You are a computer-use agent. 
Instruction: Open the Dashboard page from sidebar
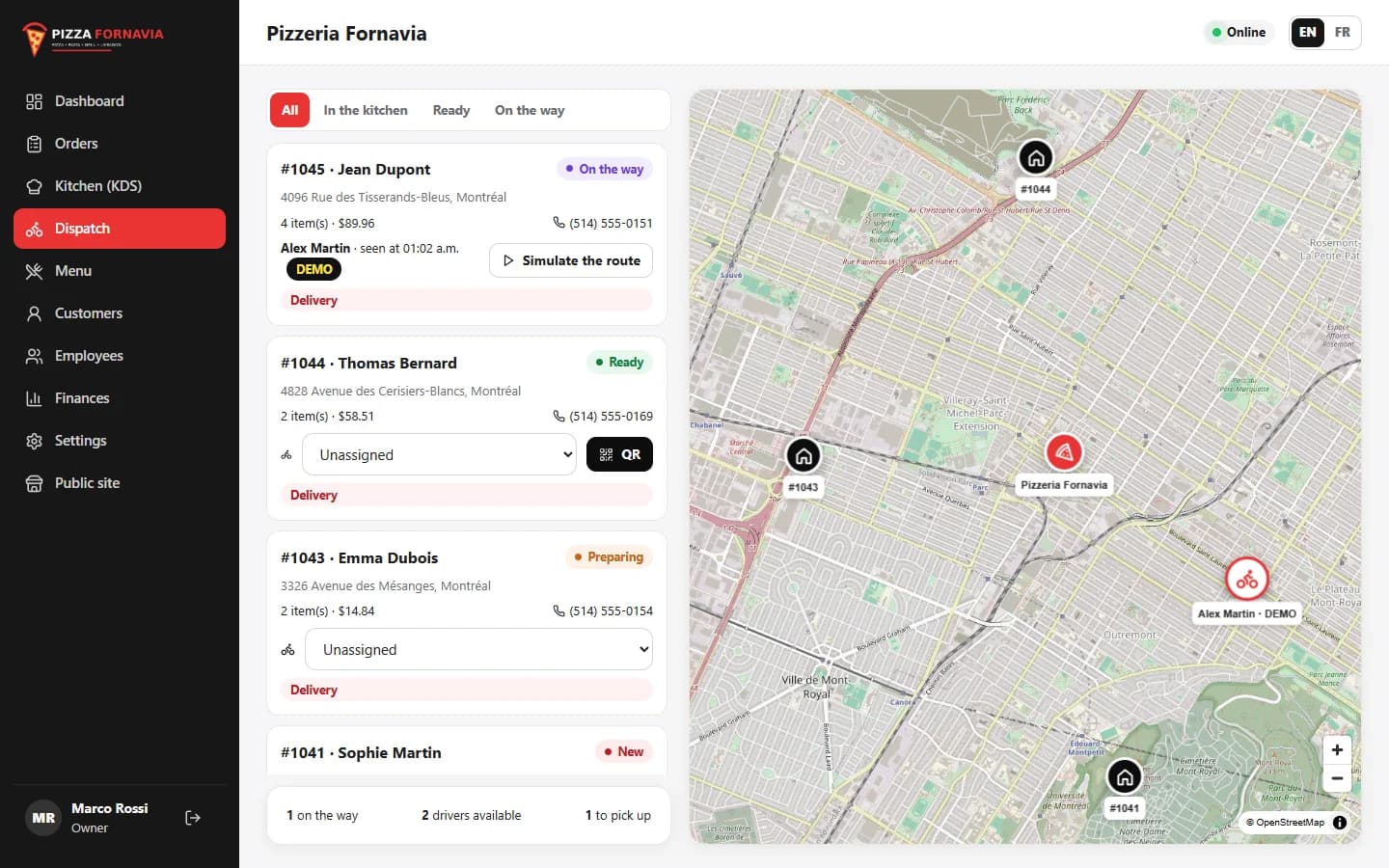tap(120, 101)
